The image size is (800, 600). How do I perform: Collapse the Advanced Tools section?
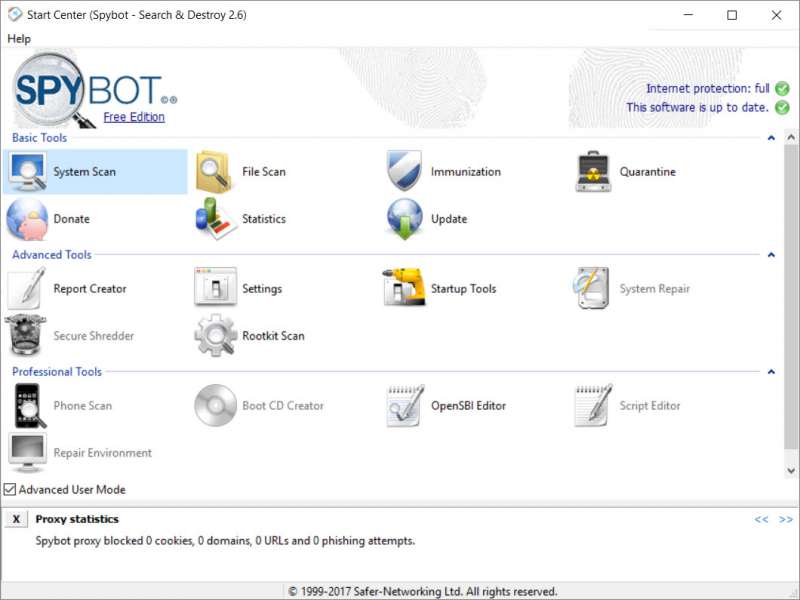coord(771,255)
